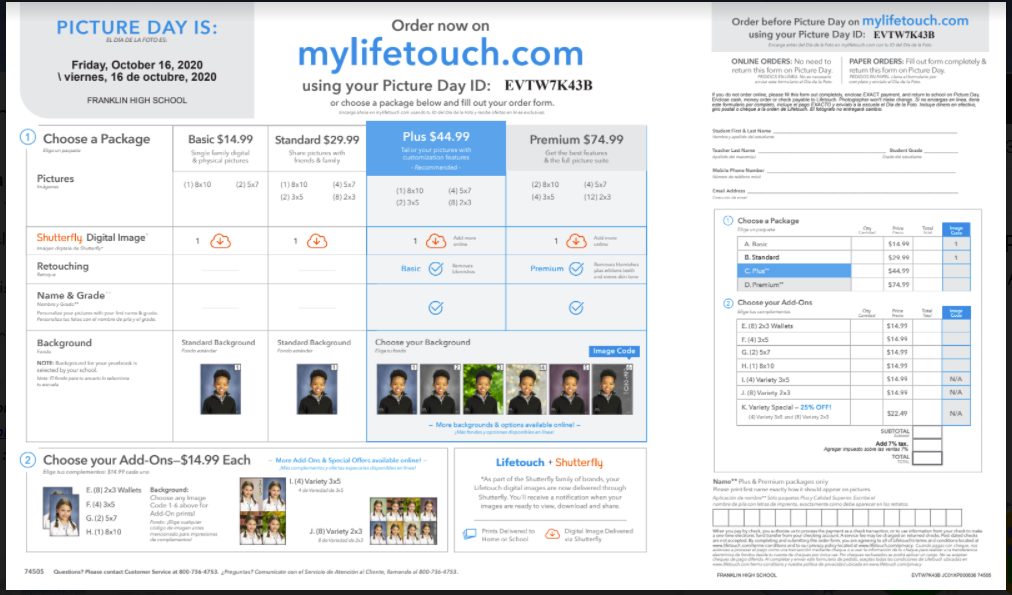Viewport: 1012px width, 595px height.
Task: Click the Premium package cloud download icon
Action: coord(576,241)
